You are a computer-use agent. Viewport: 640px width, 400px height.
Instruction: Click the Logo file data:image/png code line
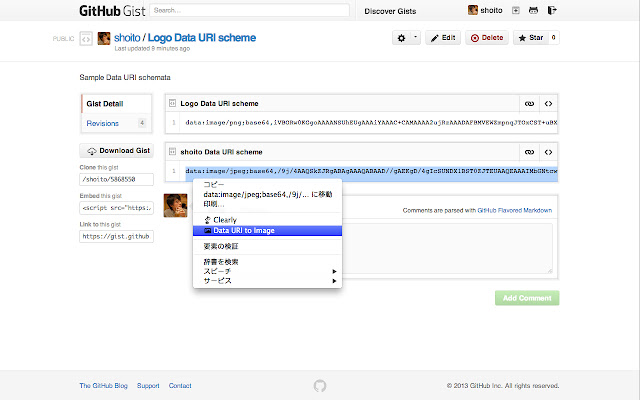371,122
